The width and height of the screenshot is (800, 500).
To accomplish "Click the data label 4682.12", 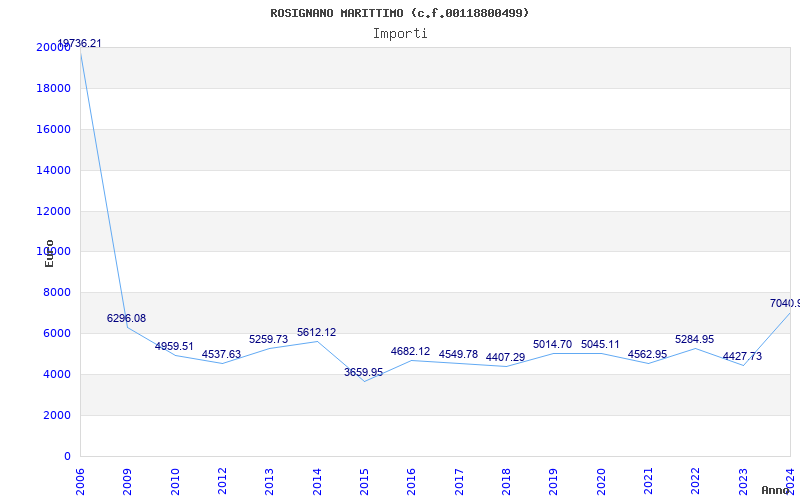I will coord(410,352).
